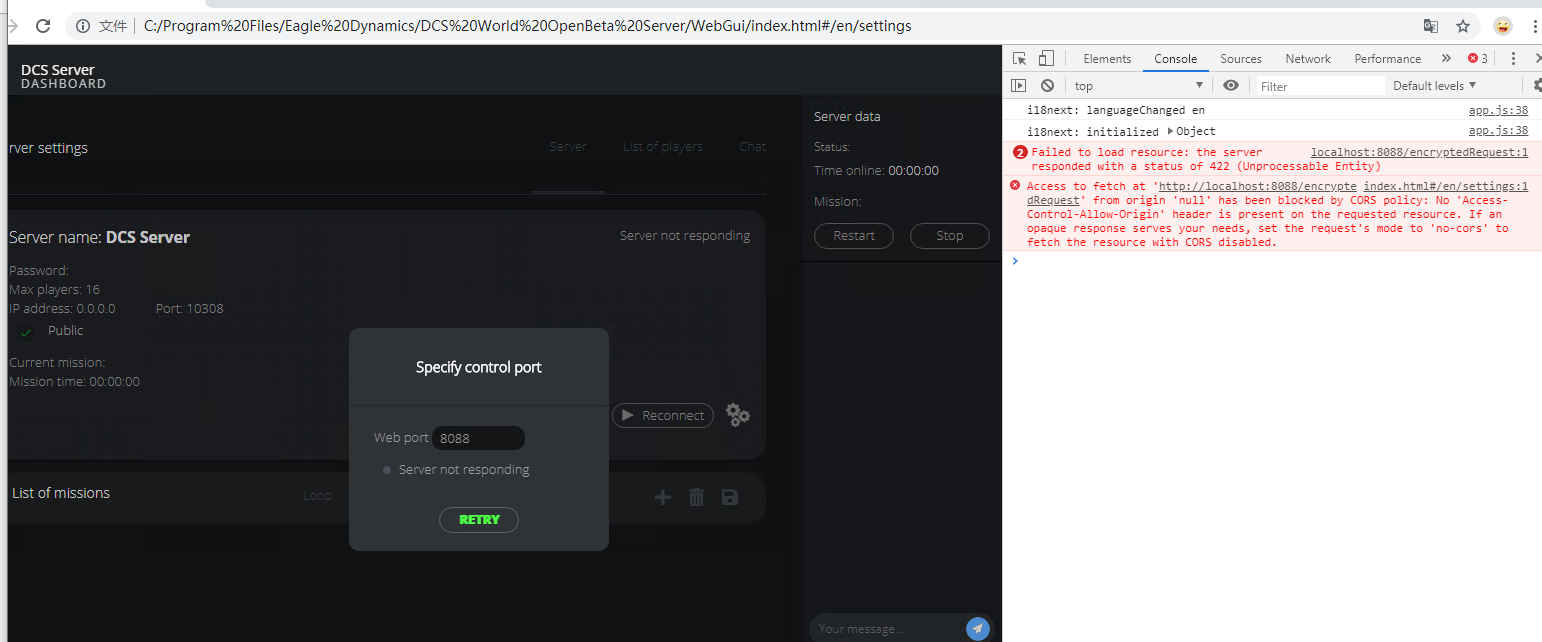The width and height of the screenshot is (1542, 642).
Task: Click app.js:38 link for initialized
Action: click(x=1498, y=131)
